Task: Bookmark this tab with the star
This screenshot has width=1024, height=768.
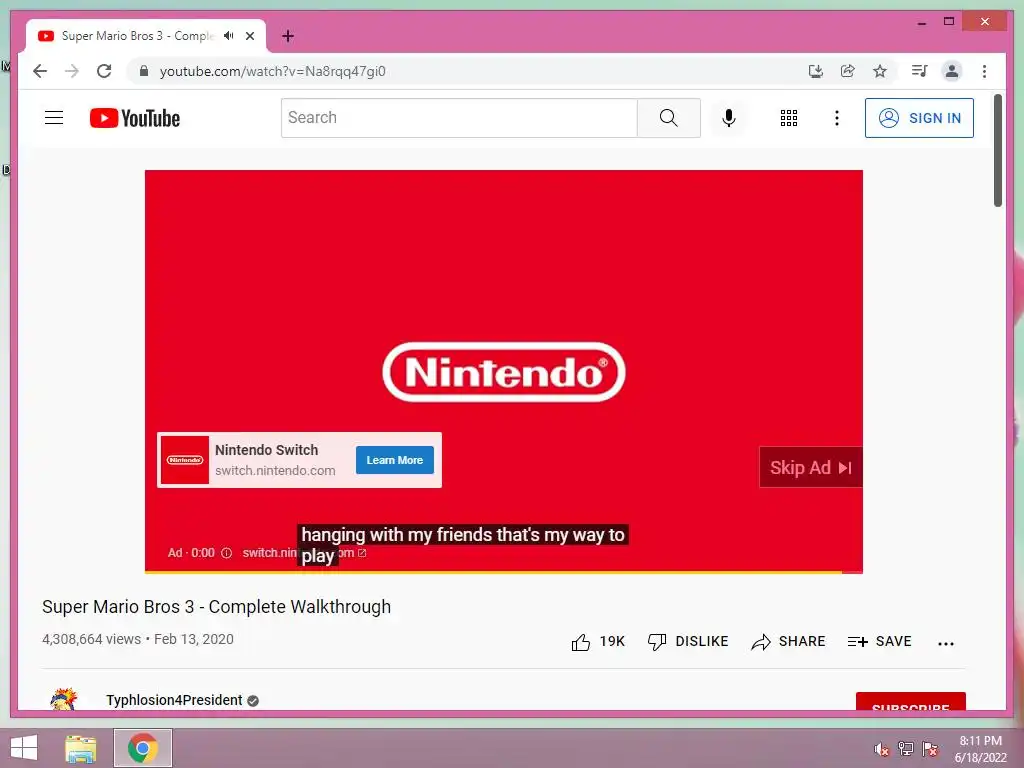Action: point(880,71)
